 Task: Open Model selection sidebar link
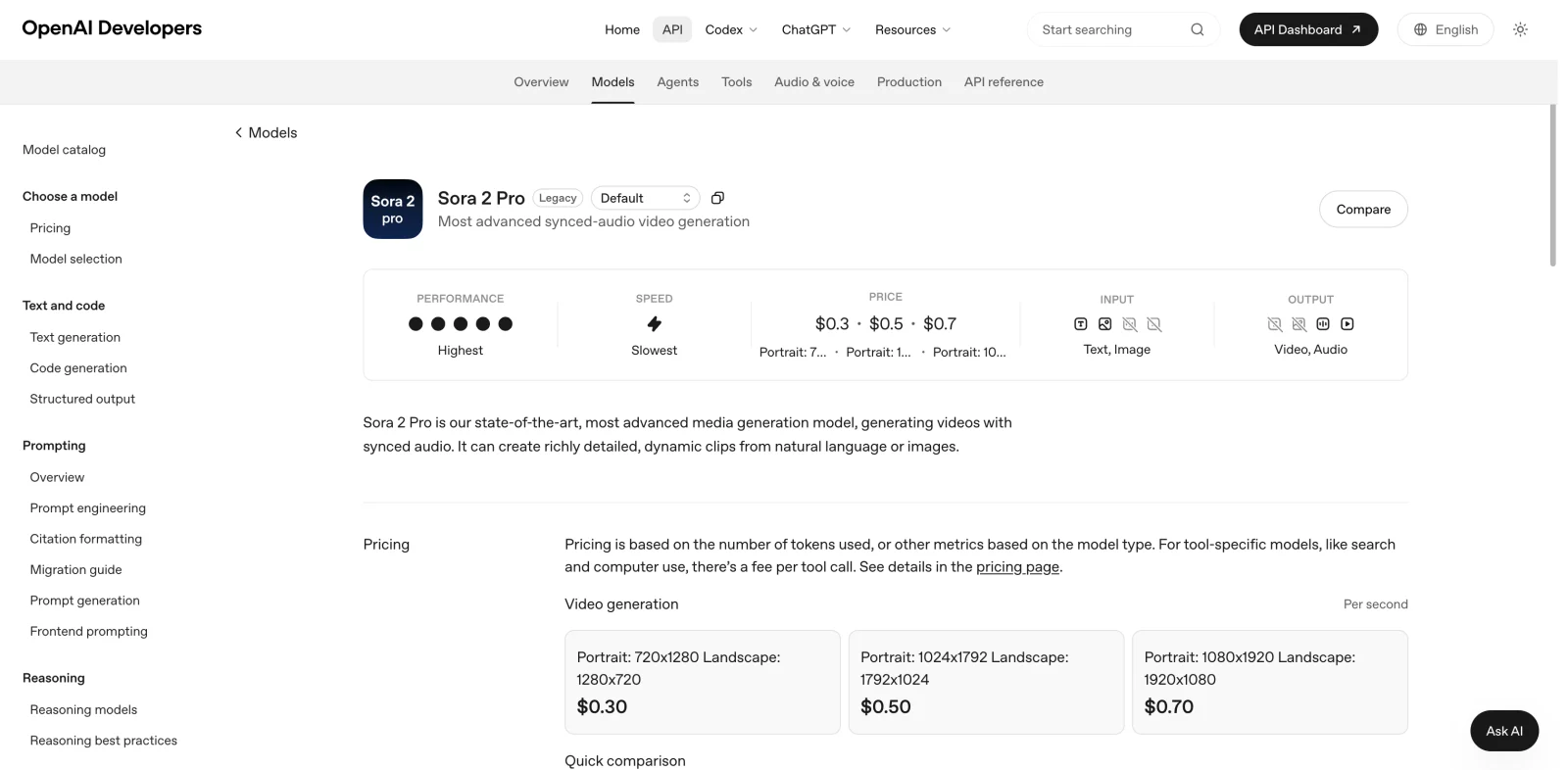pyautogui.click(x=75, y=260)
